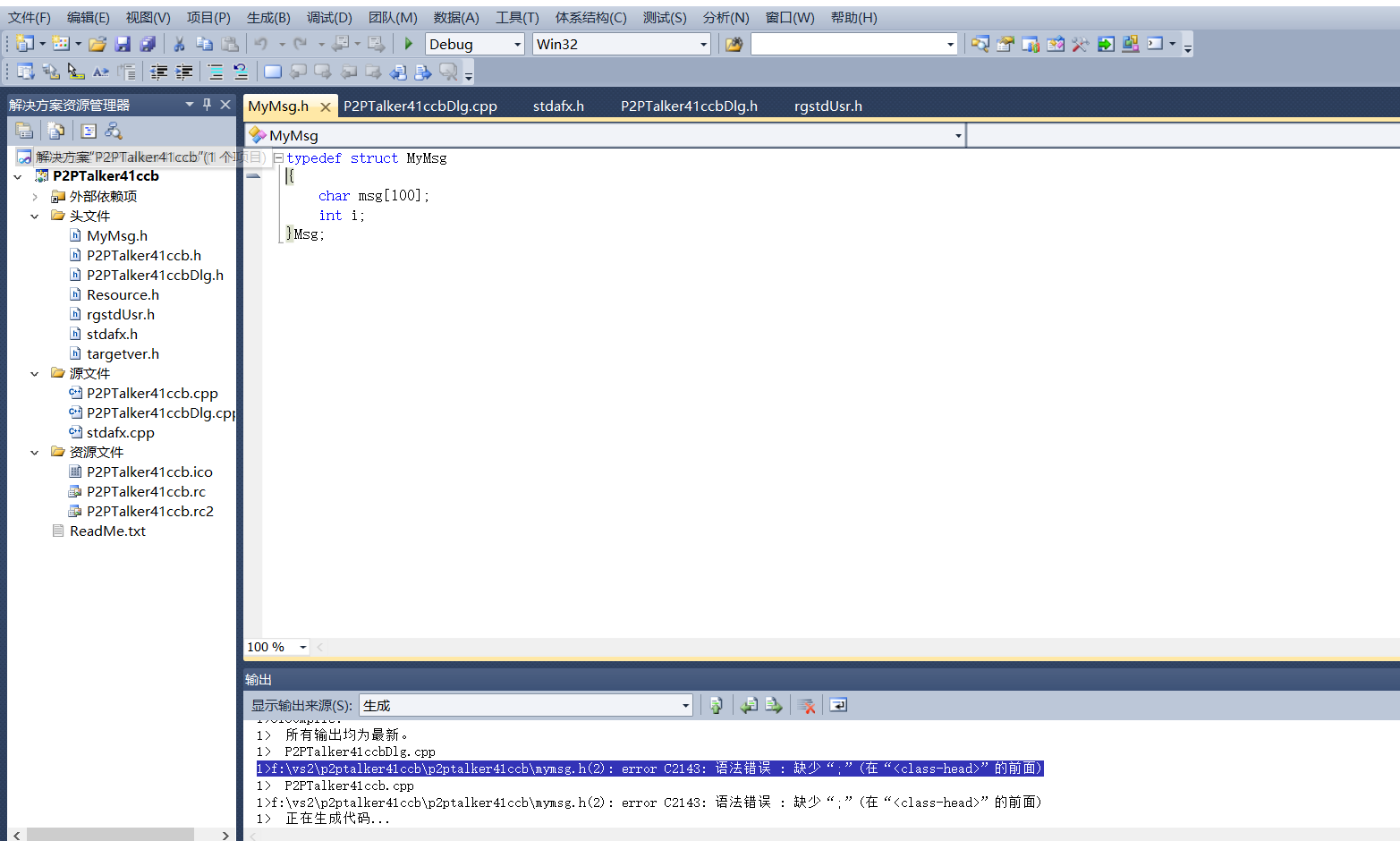Screen dimensions: 1400x841
Task: Click the Add New Item toolbar icon
Action: pos(61,44)
